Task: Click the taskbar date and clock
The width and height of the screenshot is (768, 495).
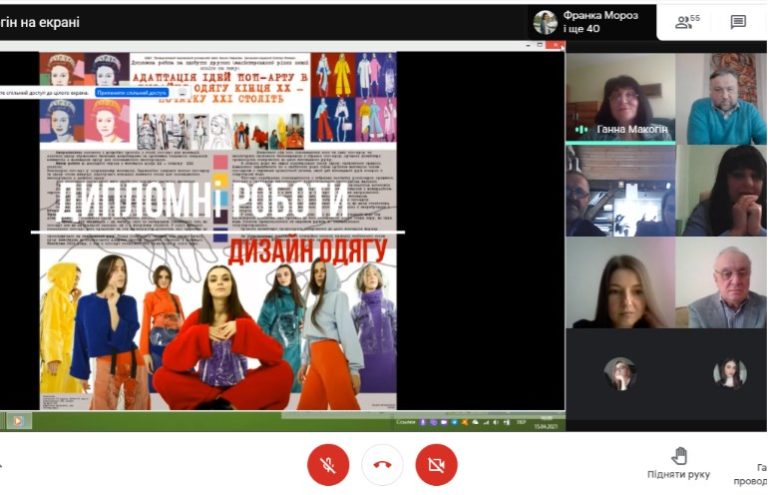Action: point(545,423)
